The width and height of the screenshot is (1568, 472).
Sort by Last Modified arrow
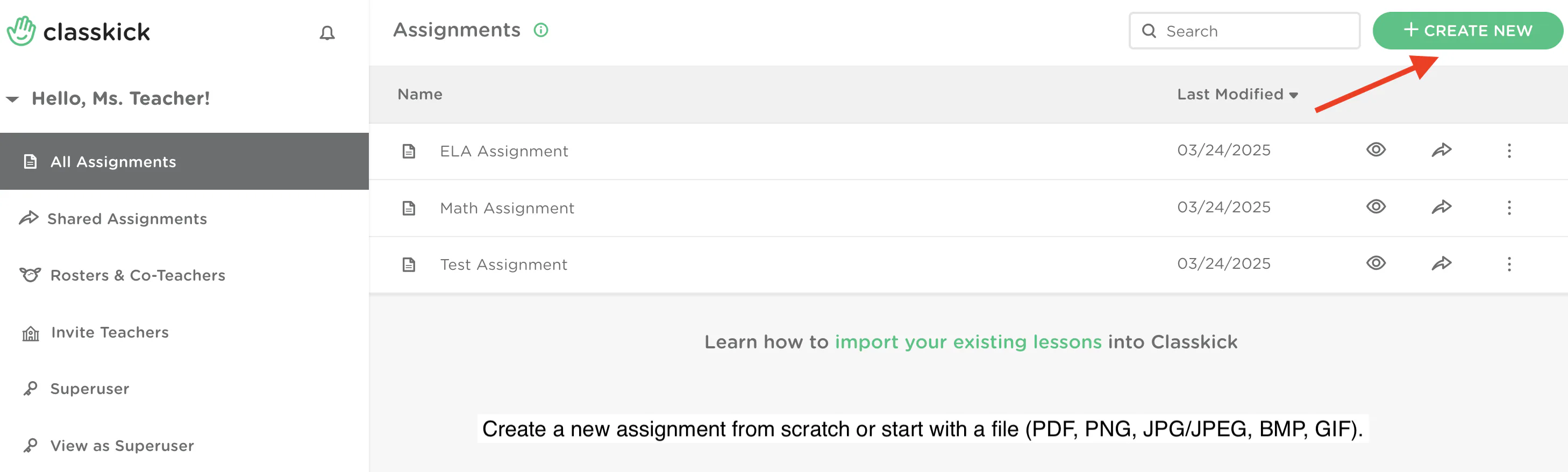pos(1293,96)
